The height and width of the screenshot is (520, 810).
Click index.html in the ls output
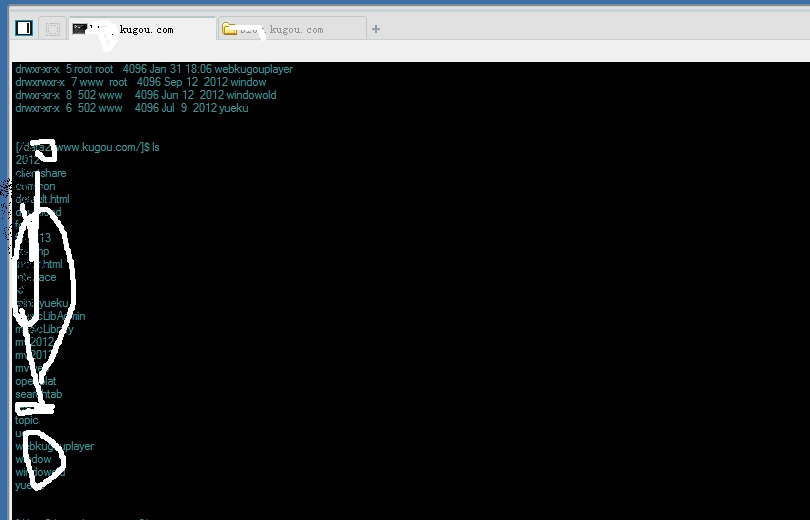pyautogui.click(x=39, y=264)
